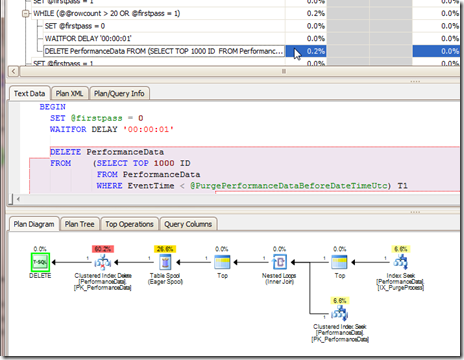The height and width of the screenshot is (360, 464).
Task: Click the highlighted 0.2% cell in DELETE row
Action: coord(306,51)
